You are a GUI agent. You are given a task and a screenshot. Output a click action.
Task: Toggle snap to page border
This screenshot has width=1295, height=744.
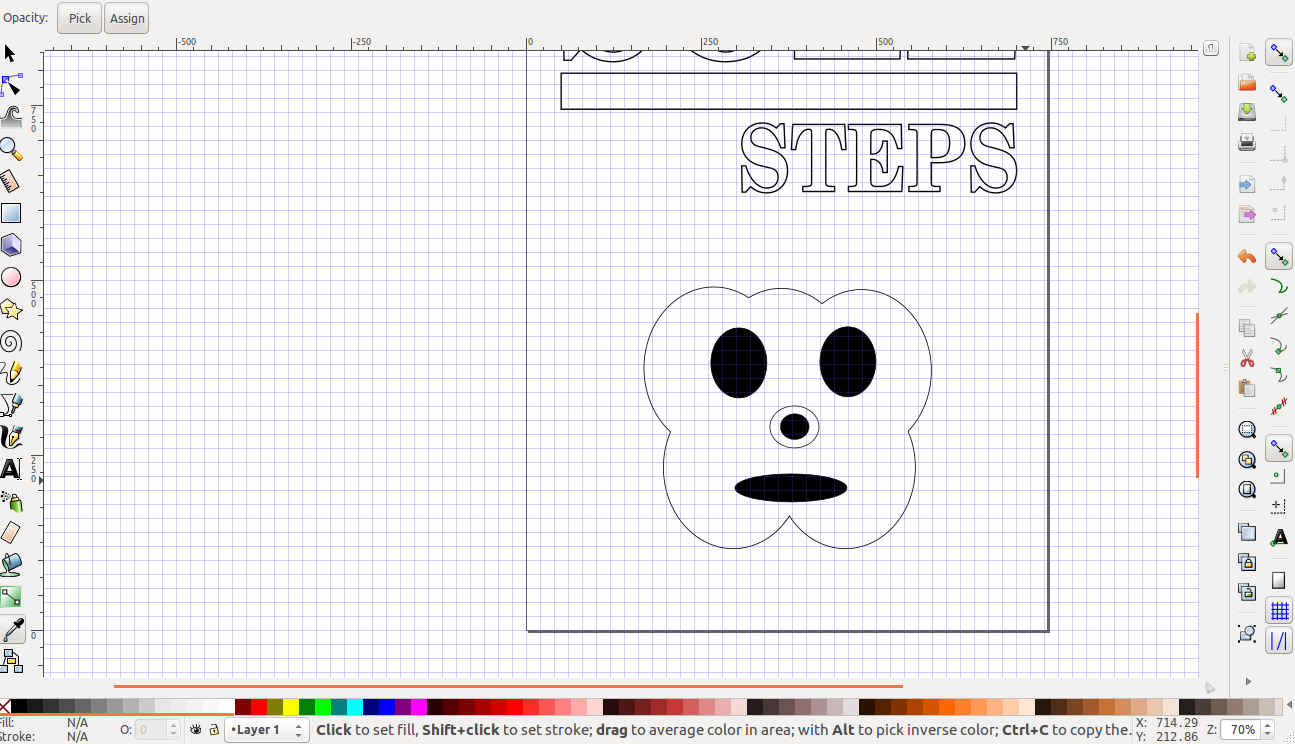[1279, 580]
